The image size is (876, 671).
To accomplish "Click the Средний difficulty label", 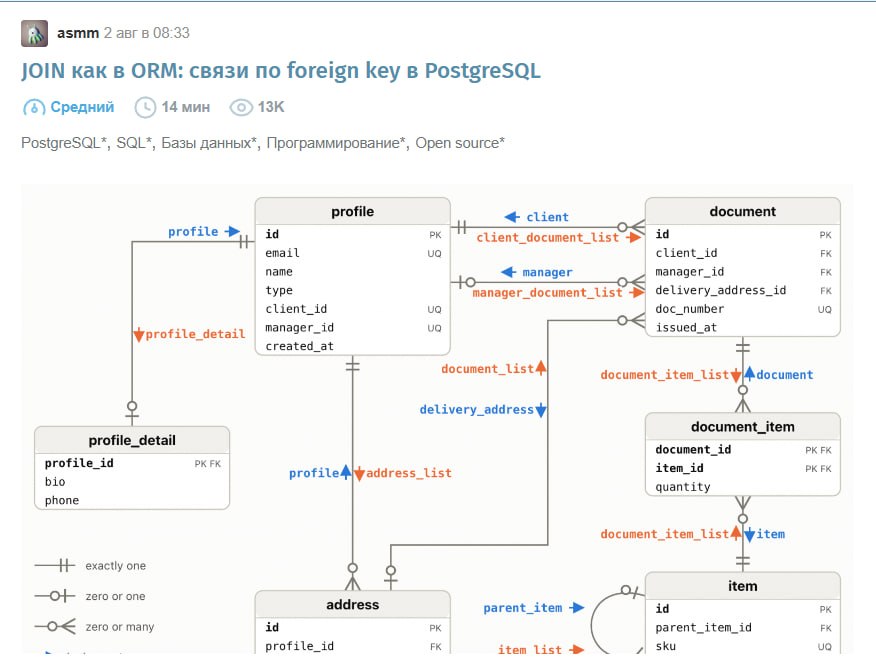I will [82, 107].
